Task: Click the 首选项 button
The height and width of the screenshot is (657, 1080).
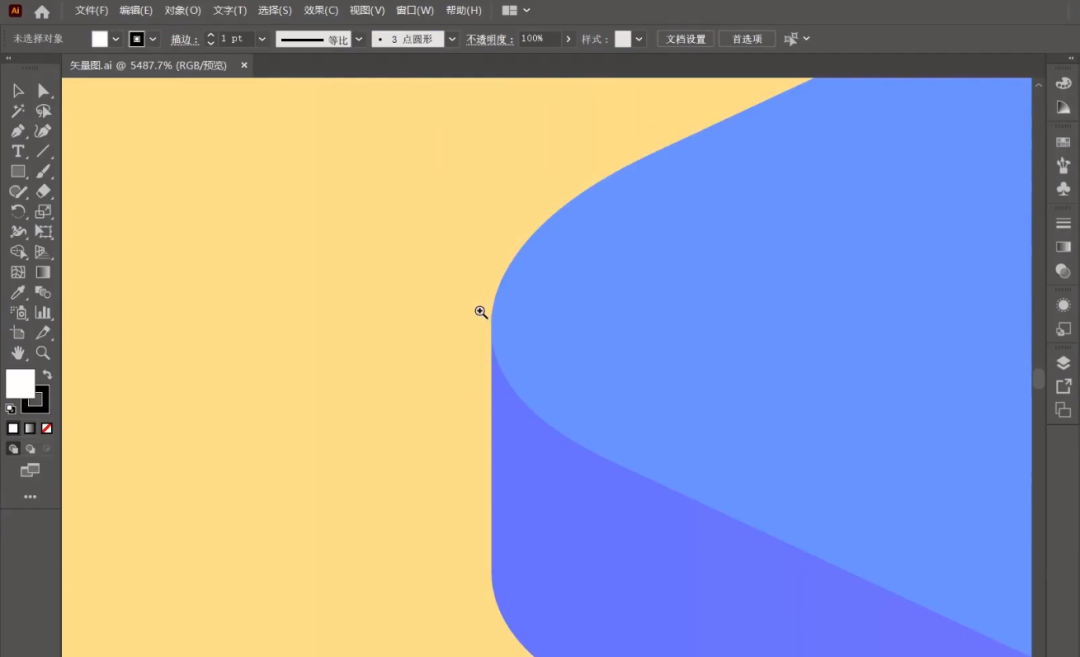Action: [746, 39]
